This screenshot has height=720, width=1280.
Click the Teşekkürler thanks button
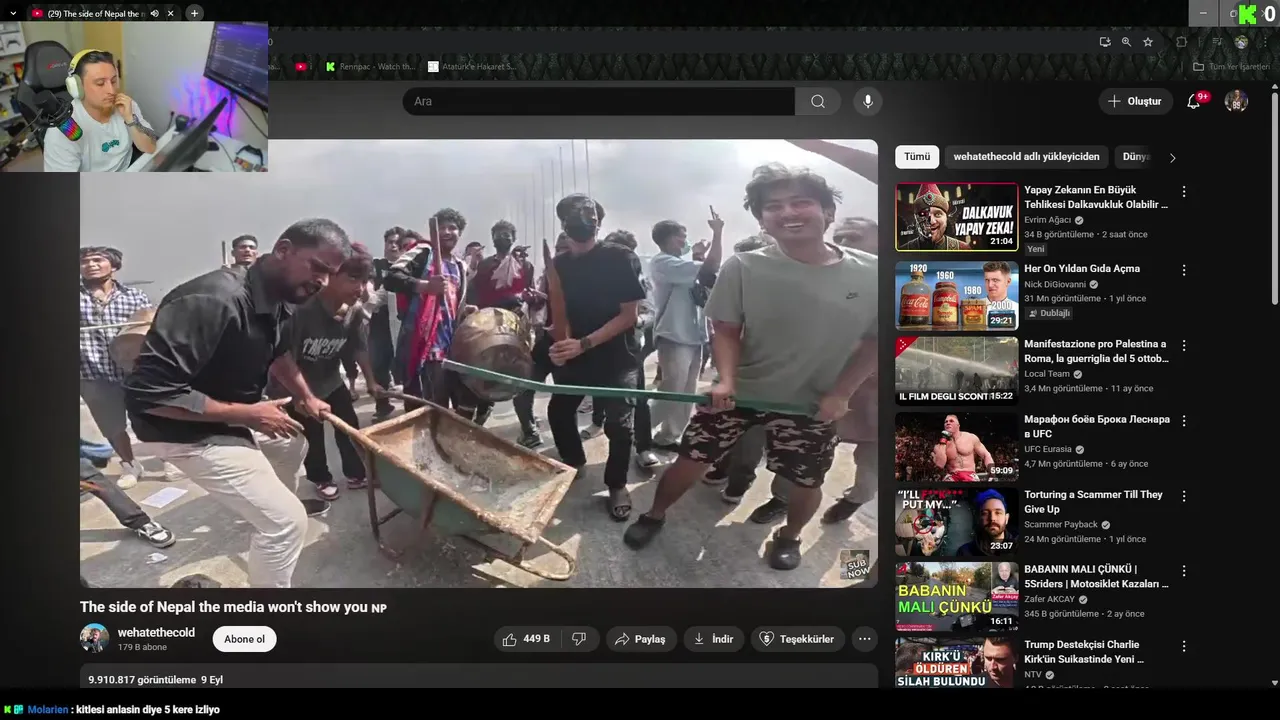(798, 639)
